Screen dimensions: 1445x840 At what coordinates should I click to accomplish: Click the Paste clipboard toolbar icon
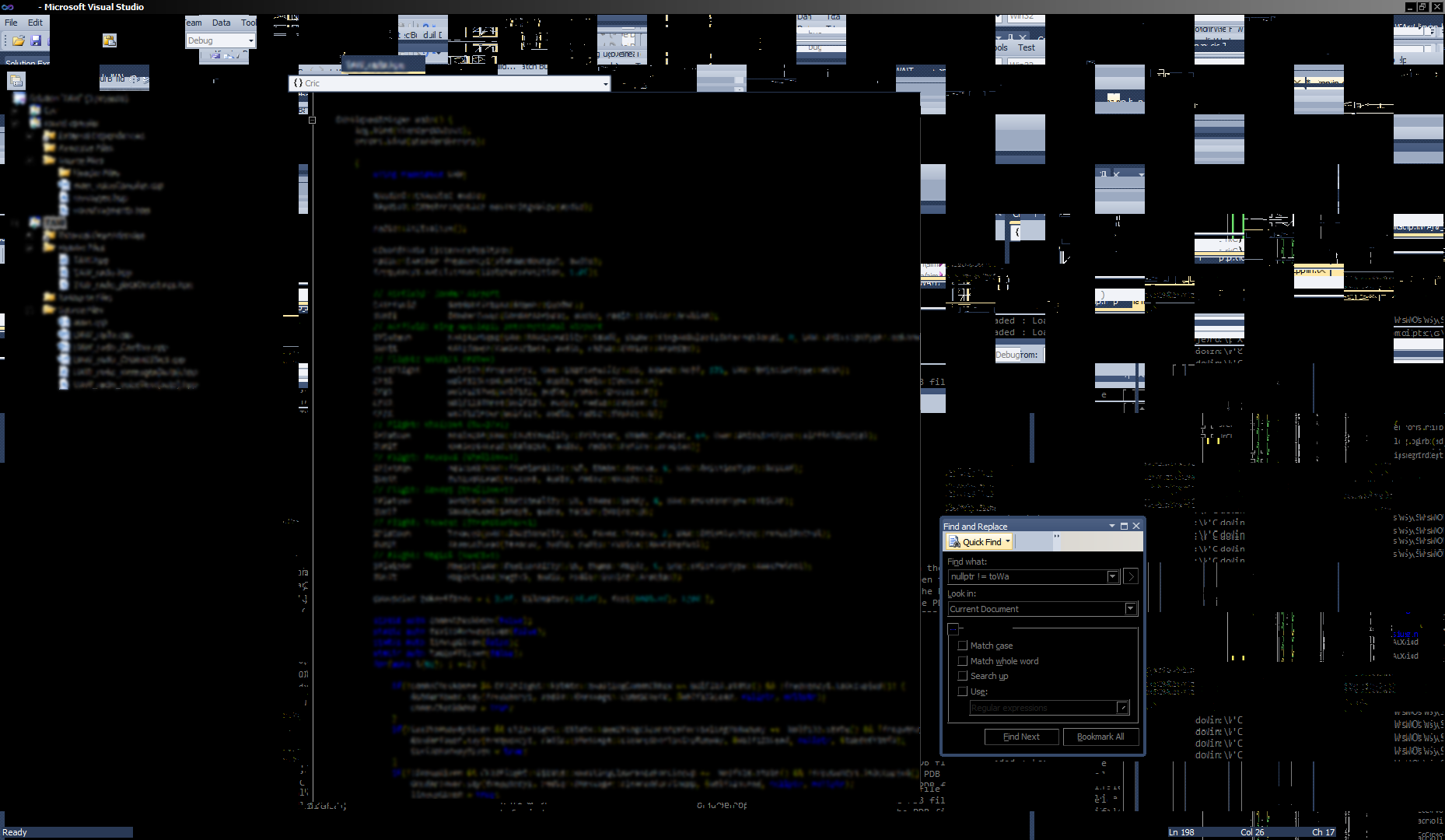pos(110,40)
